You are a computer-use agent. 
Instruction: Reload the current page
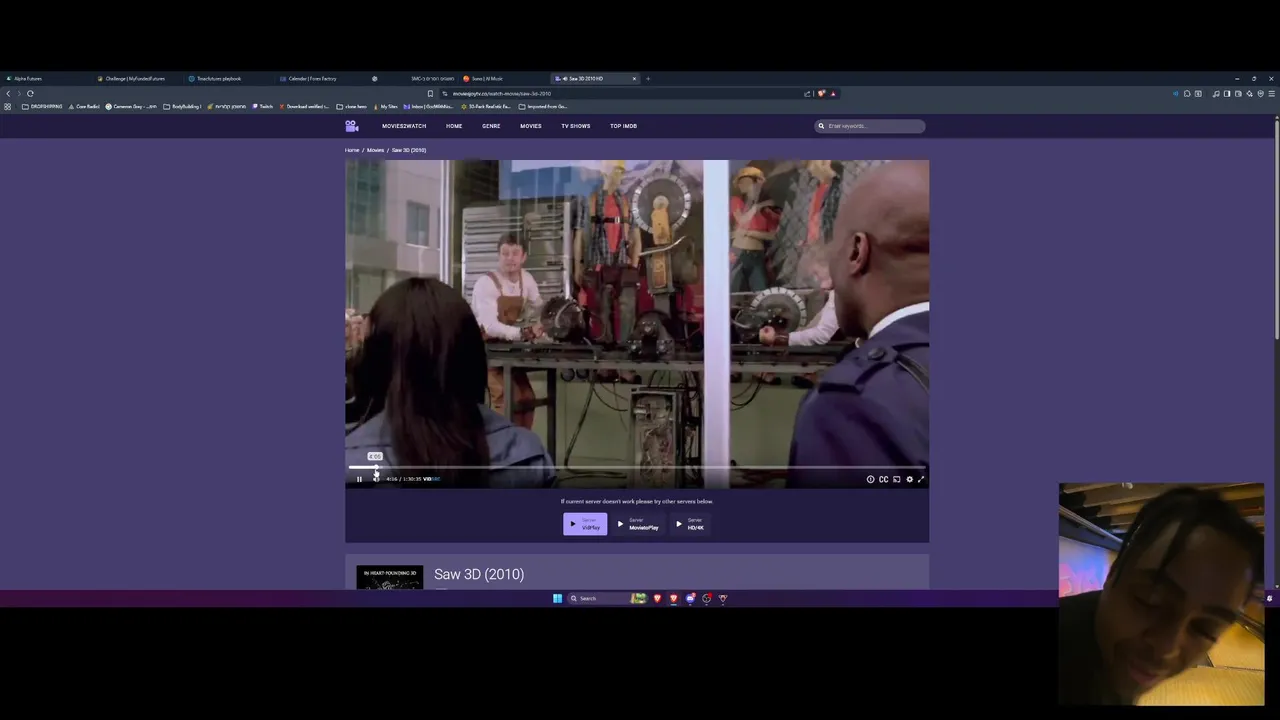coord(30,93)
